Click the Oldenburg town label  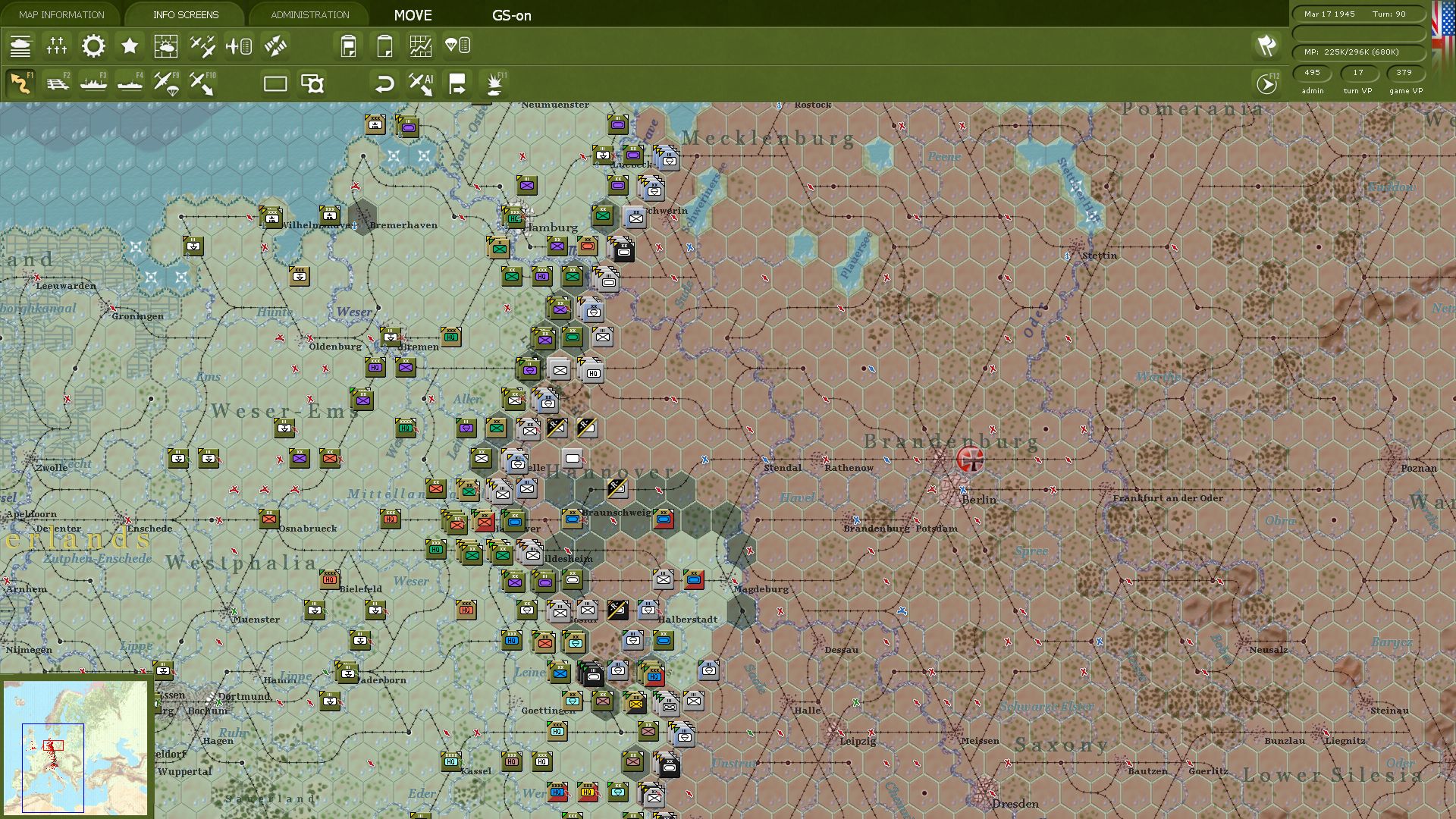click(335, 347)
